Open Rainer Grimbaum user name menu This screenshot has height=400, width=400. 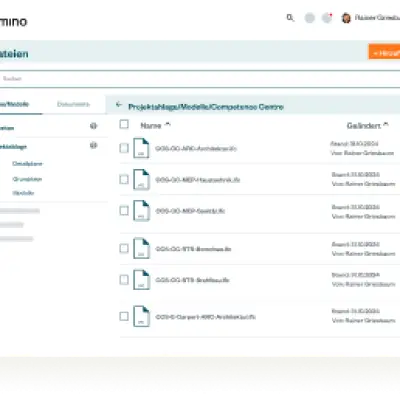pyautogui.click(x=377, y=18)
